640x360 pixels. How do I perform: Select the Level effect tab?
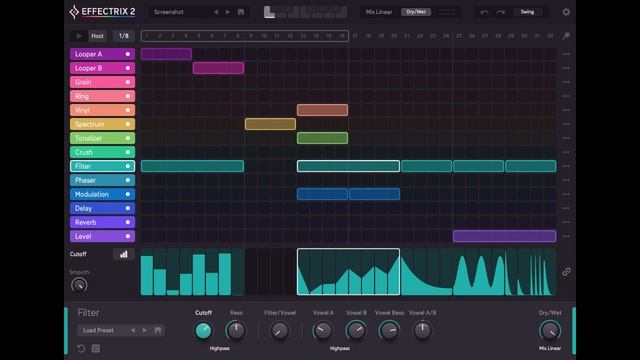coord(102,236)
